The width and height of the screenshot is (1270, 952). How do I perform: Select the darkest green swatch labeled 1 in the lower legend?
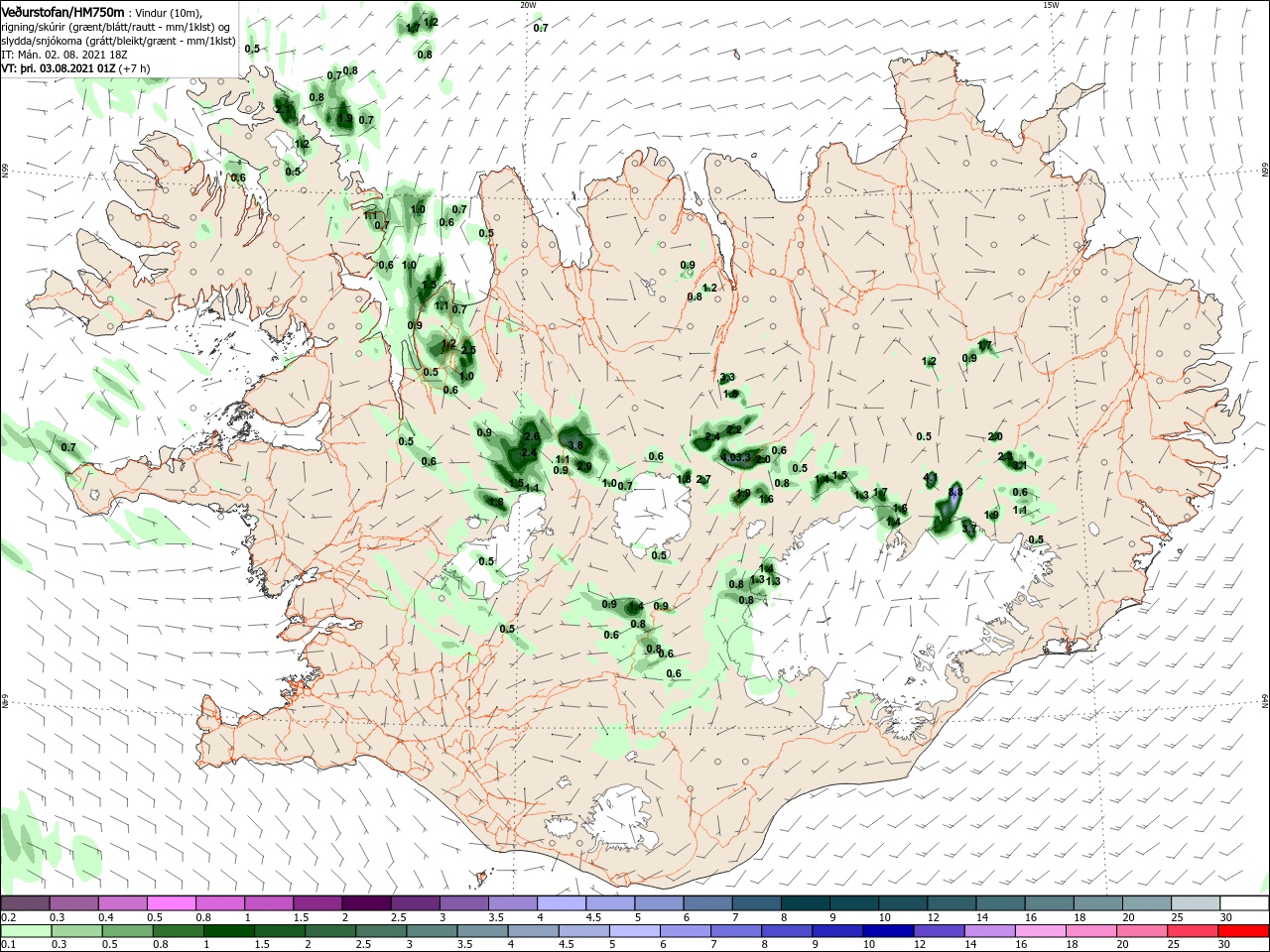click(x=229, y=931)
